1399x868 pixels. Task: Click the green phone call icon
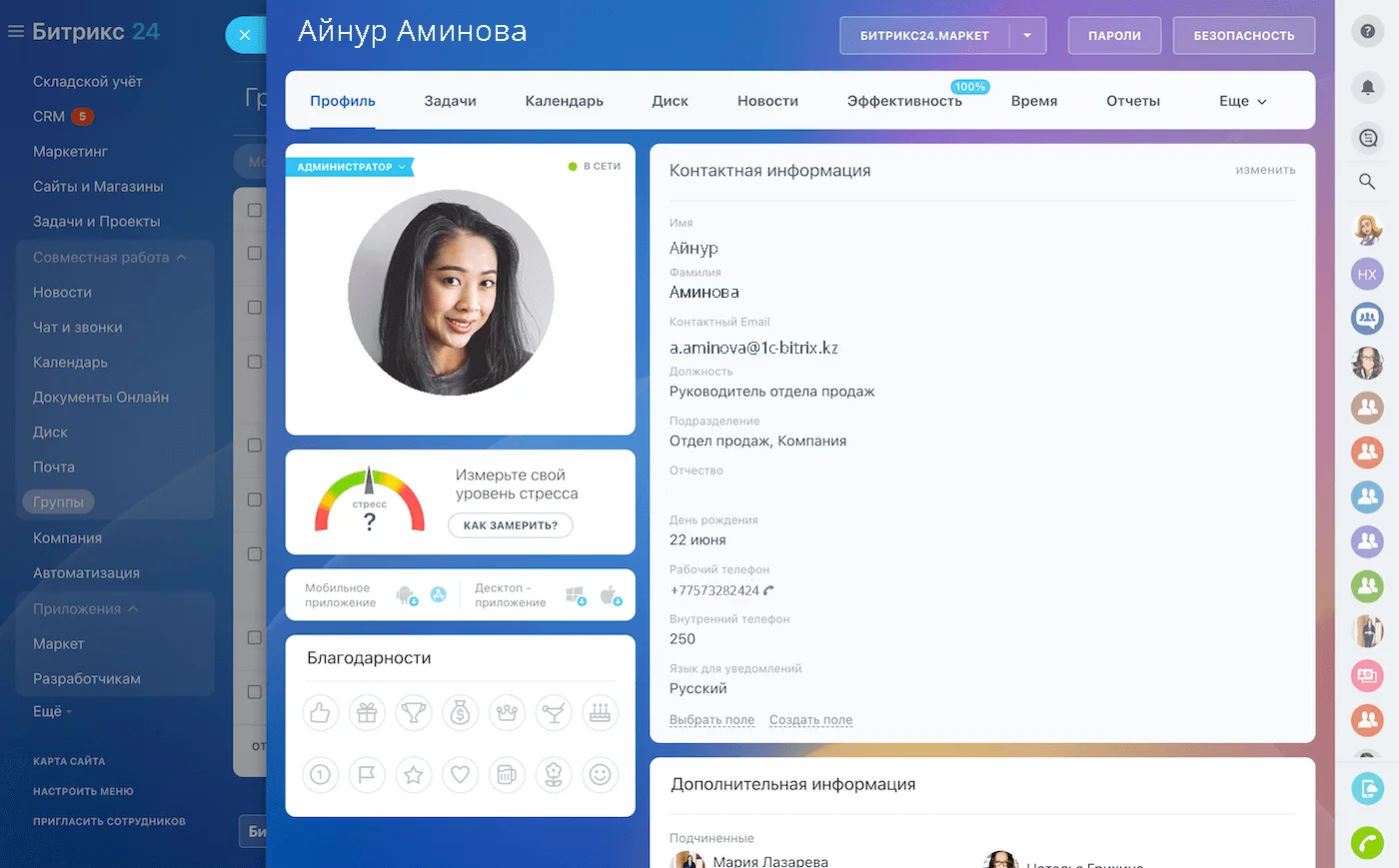pyautogui.click(x=1367, y=843)
